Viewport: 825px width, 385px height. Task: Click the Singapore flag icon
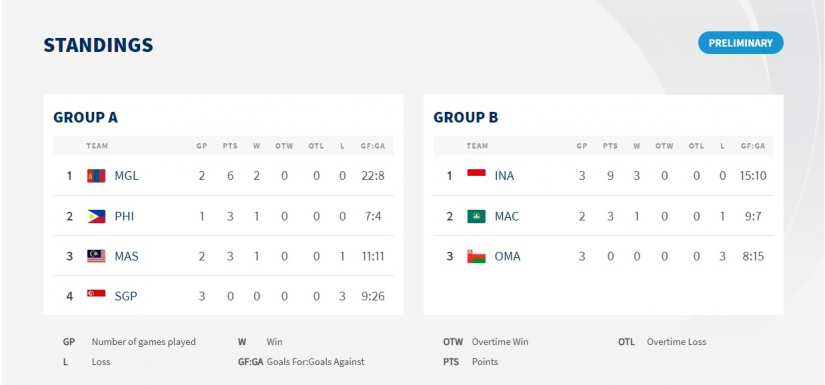point(96,293)
